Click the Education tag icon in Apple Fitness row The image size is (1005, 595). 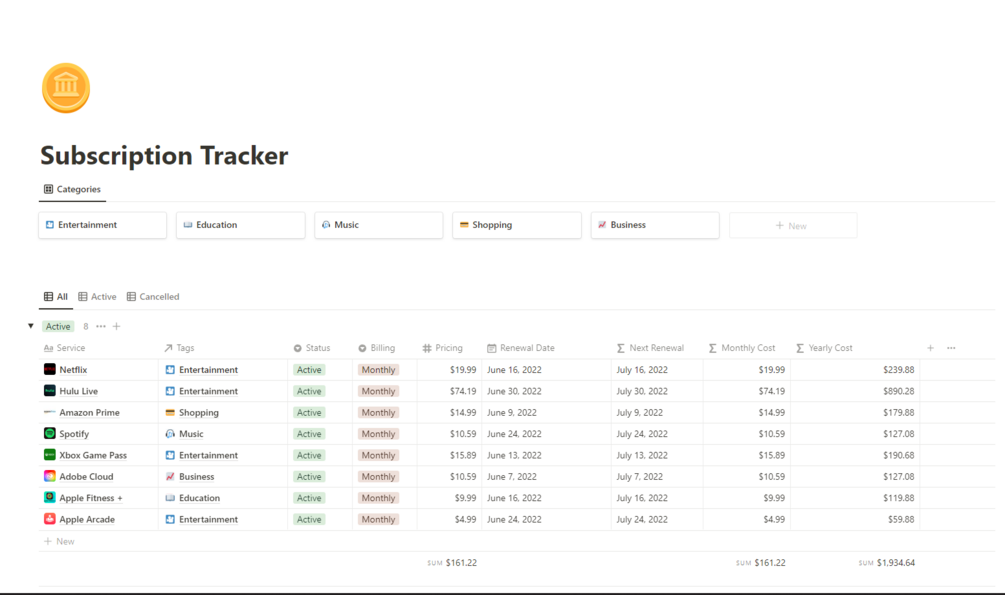point(170,498)
